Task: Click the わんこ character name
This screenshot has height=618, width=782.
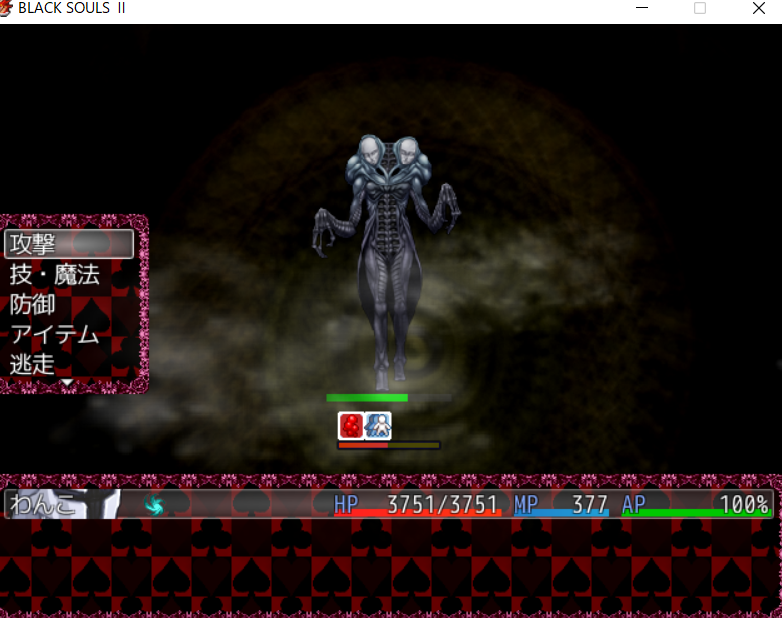Action: point(43,504)
